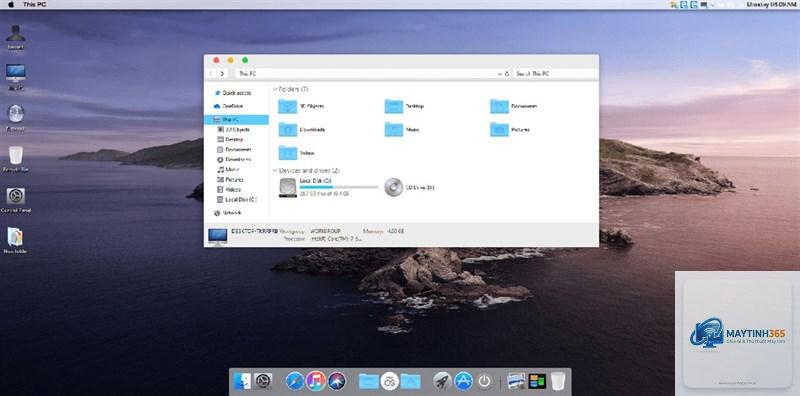Open the photo stack icon in dock
The image size is (800, 396).
tap(516, 381)
